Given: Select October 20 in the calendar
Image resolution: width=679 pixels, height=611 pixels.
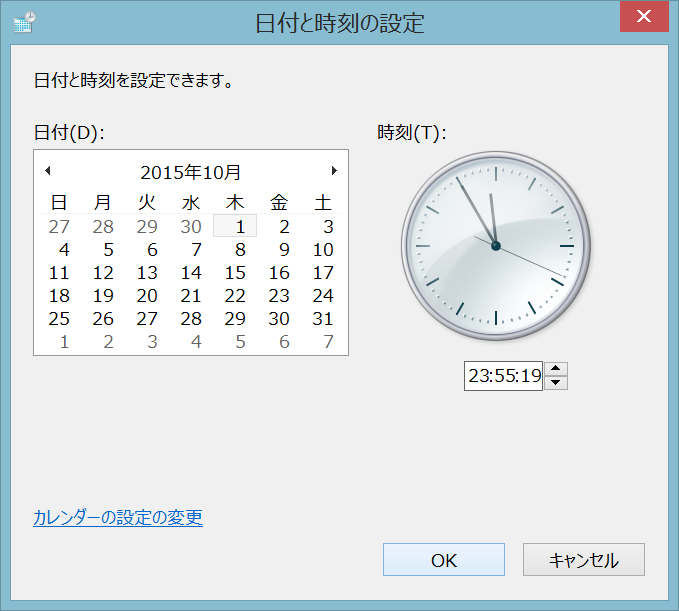Looking at the screenshot, I should pyautogui.click(x=147, y=296).
